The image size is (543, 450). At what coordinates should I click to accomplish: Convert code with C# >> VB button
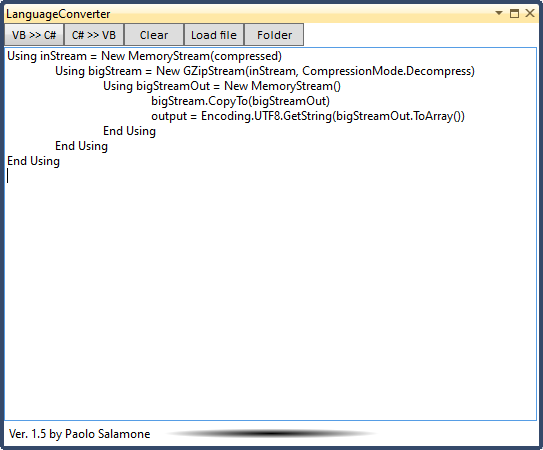(94, 35)
